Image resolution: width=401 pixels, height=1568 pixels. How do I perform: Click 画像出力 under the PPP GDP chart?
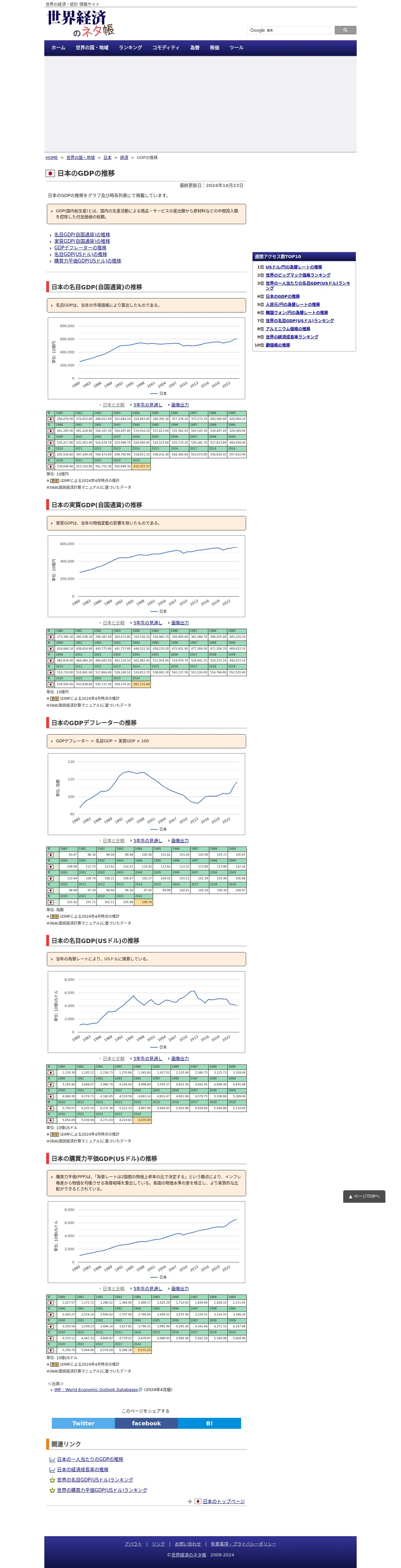click(180, 1289)
